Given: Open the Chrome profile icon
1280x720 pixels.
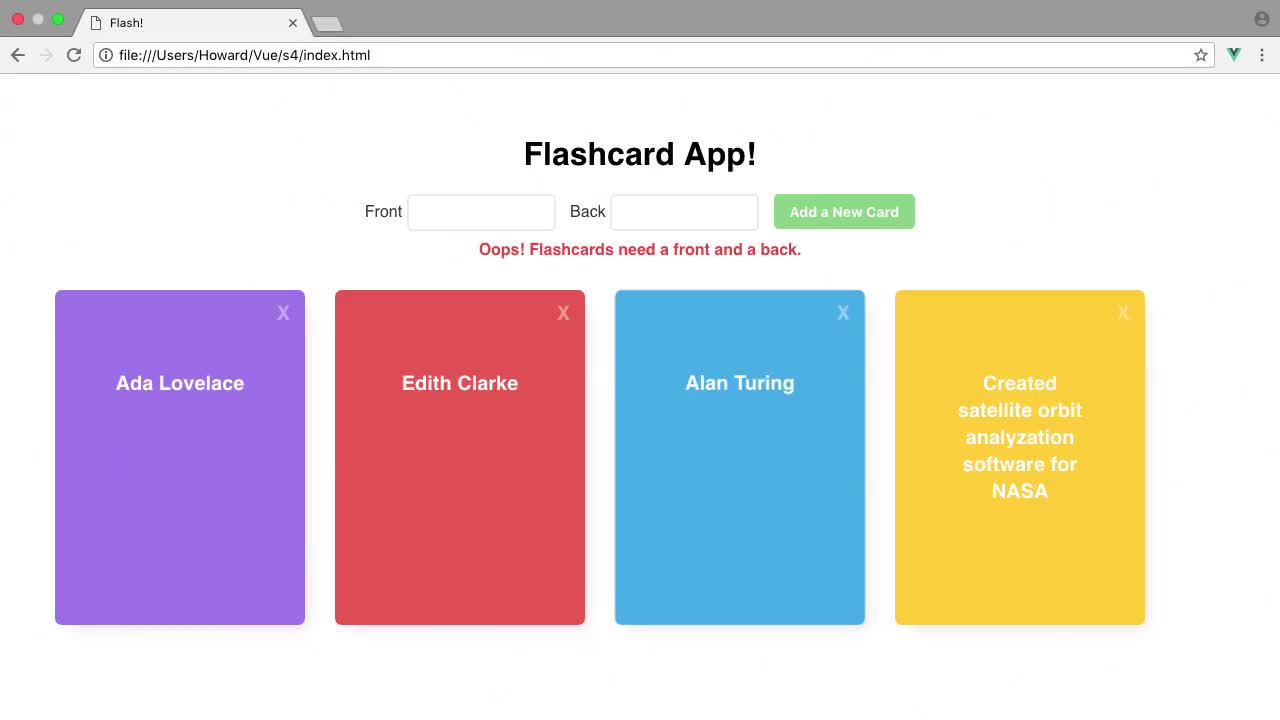Looking at the screenshot, I should point(1262,19).
